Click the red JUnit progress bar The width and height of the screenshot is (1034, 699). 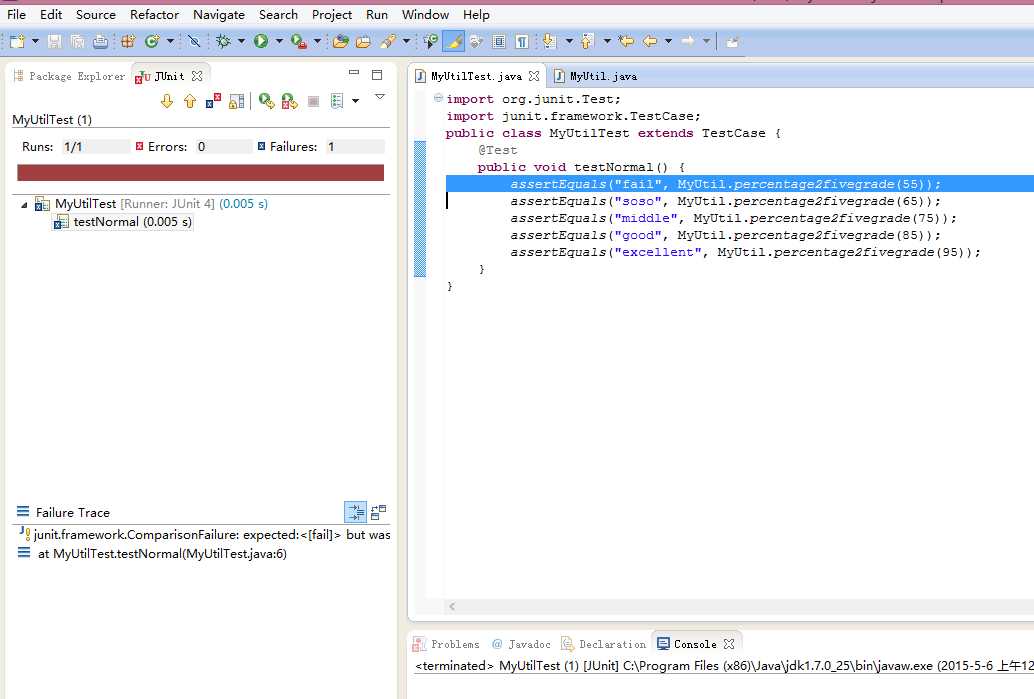click(x=200, y=173)
